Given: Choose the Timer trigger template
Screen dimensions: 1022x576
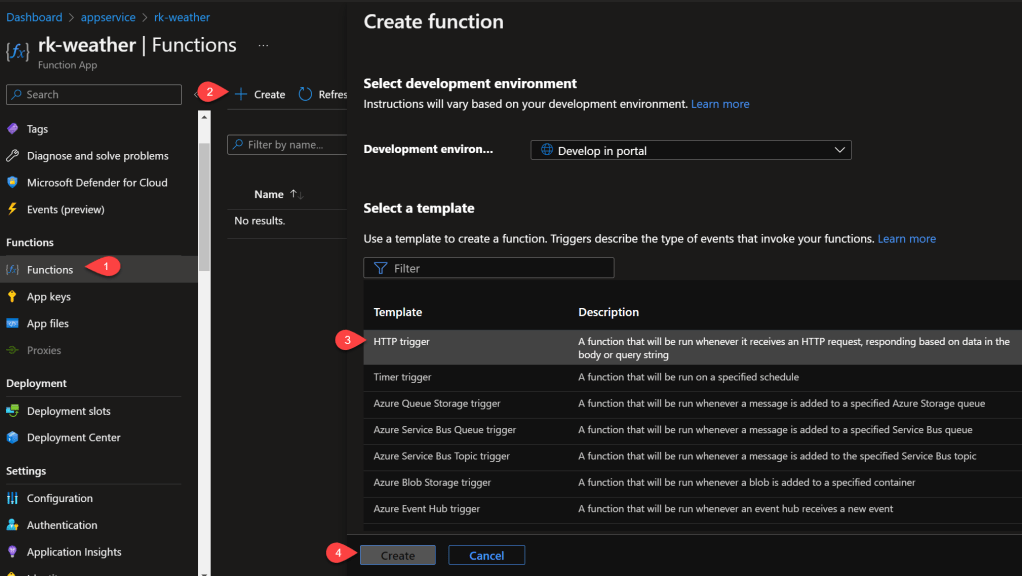Looking at the screenshot, I should [x=402, y=377].
